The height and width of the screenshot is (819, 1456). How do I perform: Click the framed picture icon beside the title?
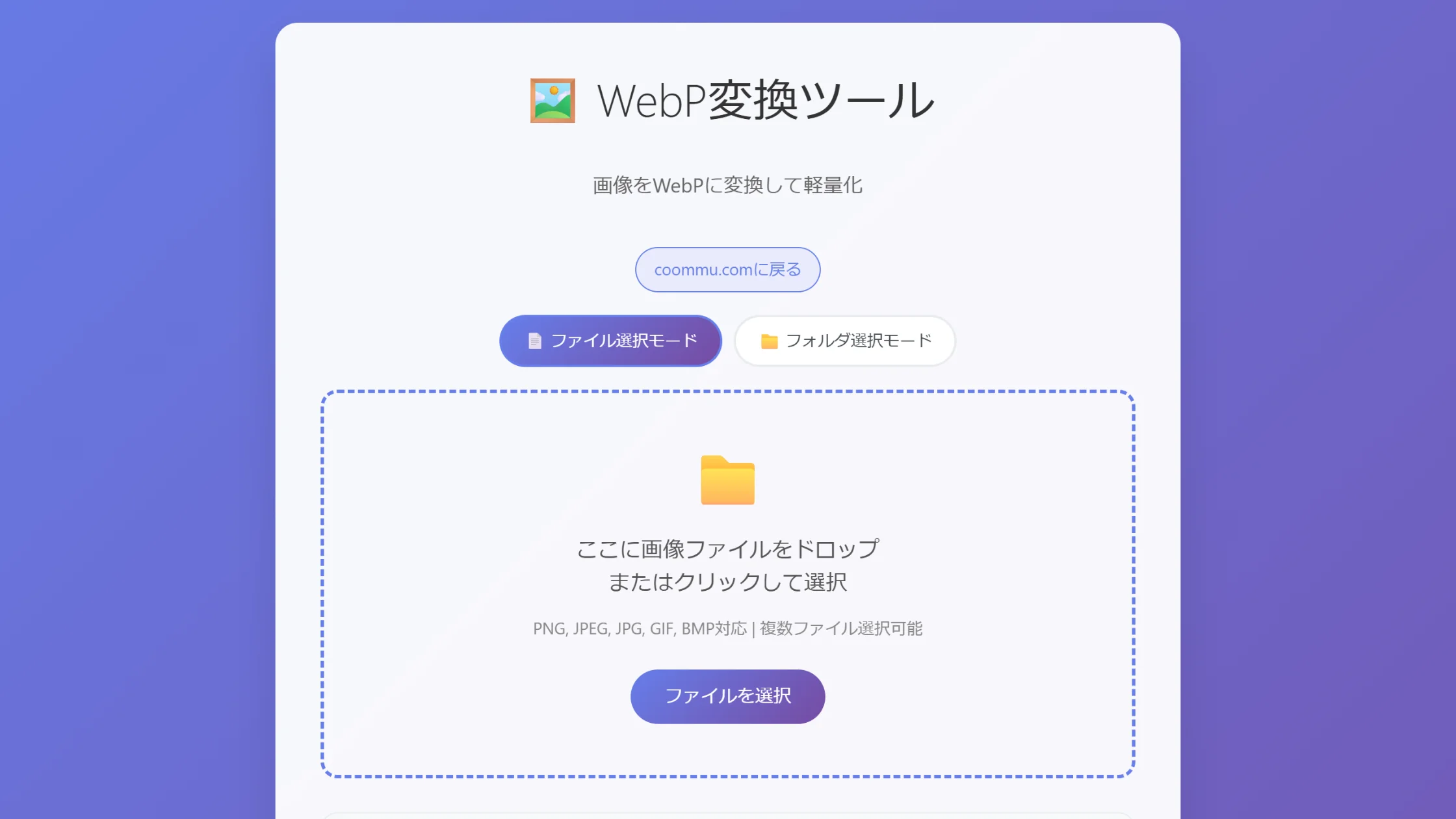[552, 101]
